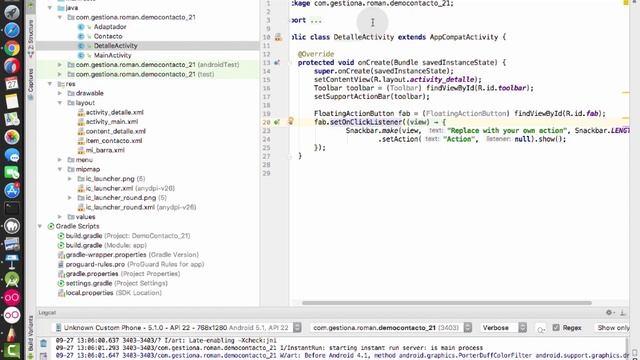Expand the menu folder
Image resolution: width=640 pixels, height=360 pixels.
[x=60, y=160]
